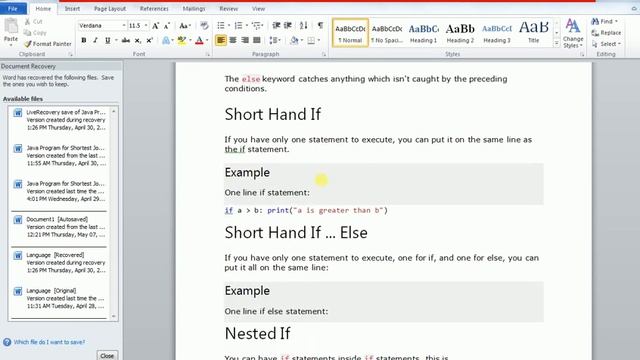This screenshot has height=360, width=640.
Task: Click the Paste icon in the Clipboard group
Action: (x=11, y=27)
